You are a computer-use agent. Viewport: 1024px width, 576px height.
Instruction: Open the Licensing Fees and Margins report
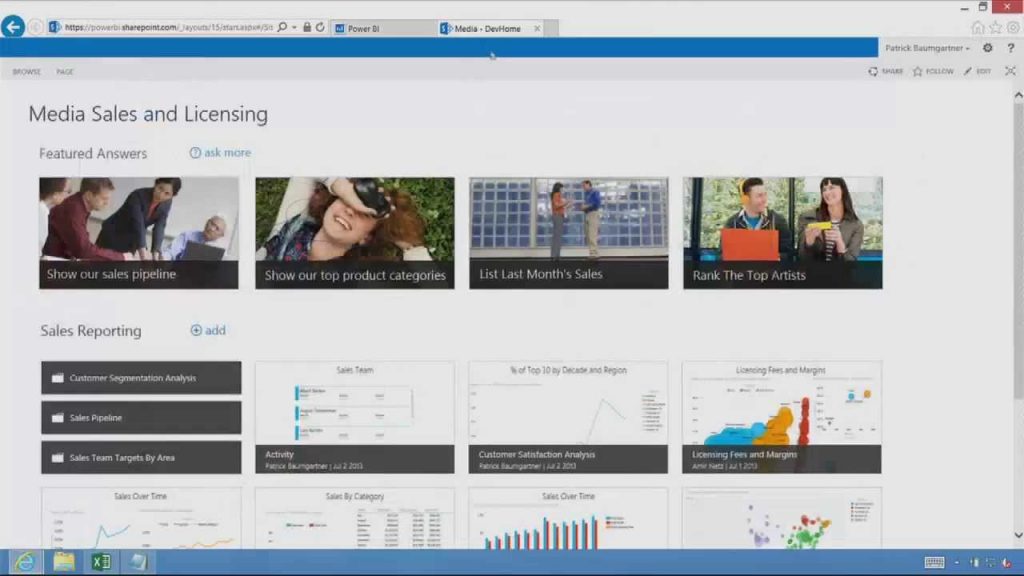click(782, 415)
